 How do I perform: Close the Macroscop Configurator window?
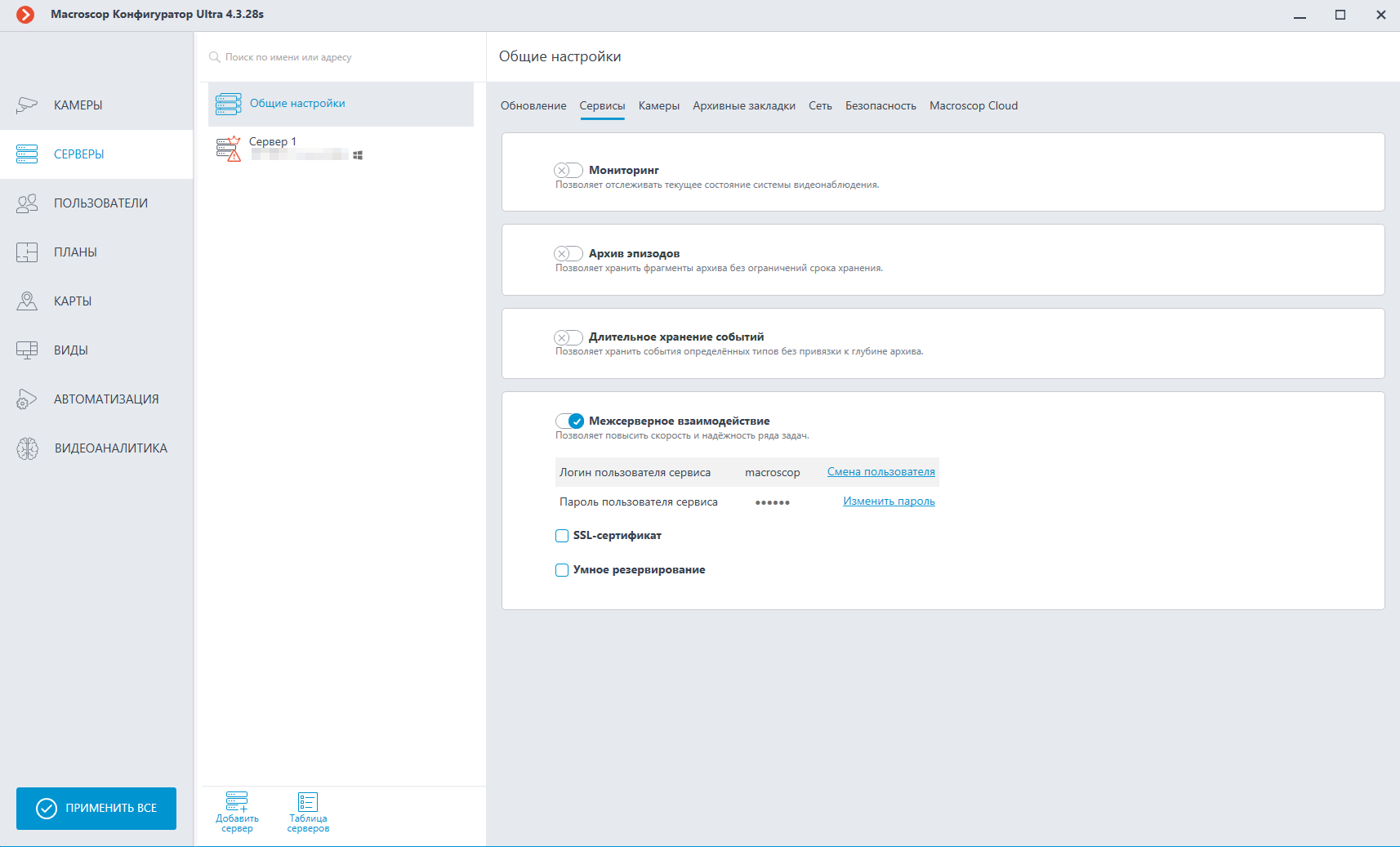pos(1380,15)
